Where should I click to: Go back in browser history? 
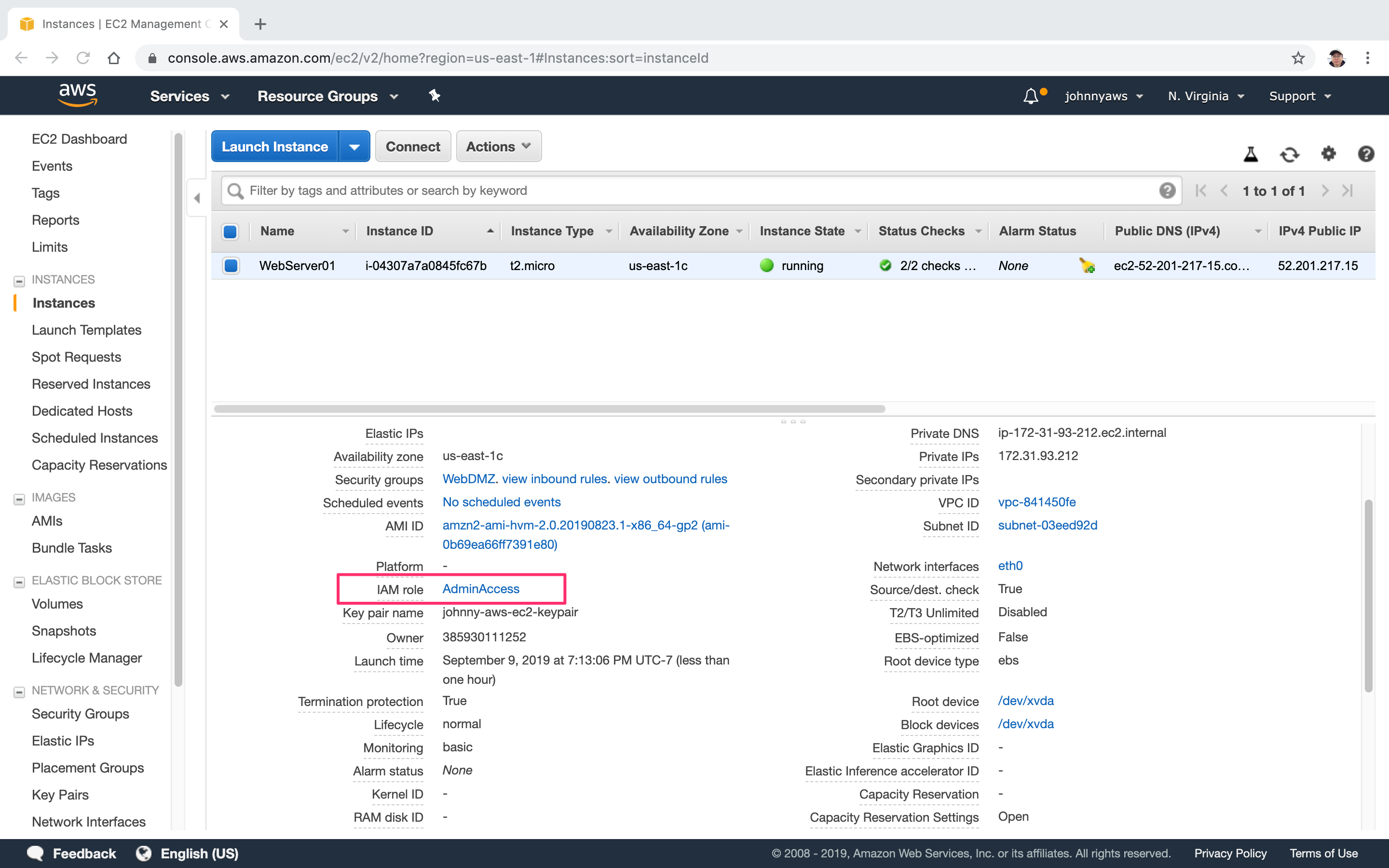coord(21,58)
